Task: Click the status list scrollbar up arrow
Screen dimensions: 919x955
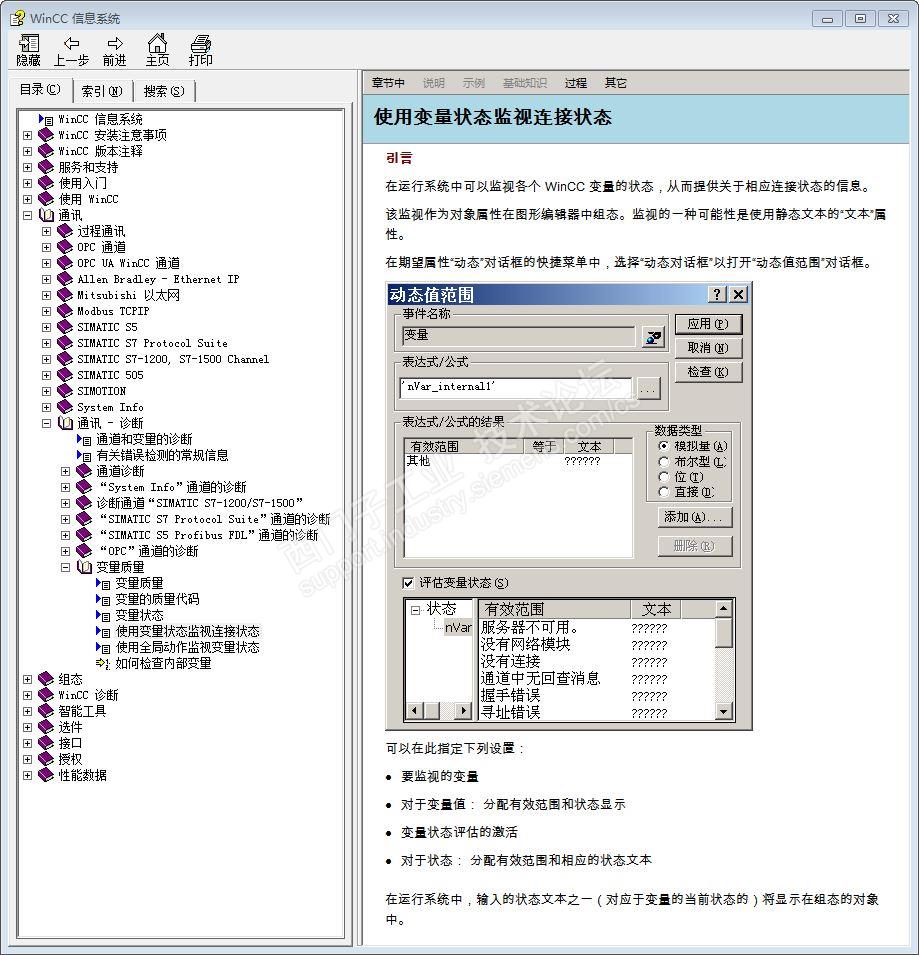Action: 723,608
